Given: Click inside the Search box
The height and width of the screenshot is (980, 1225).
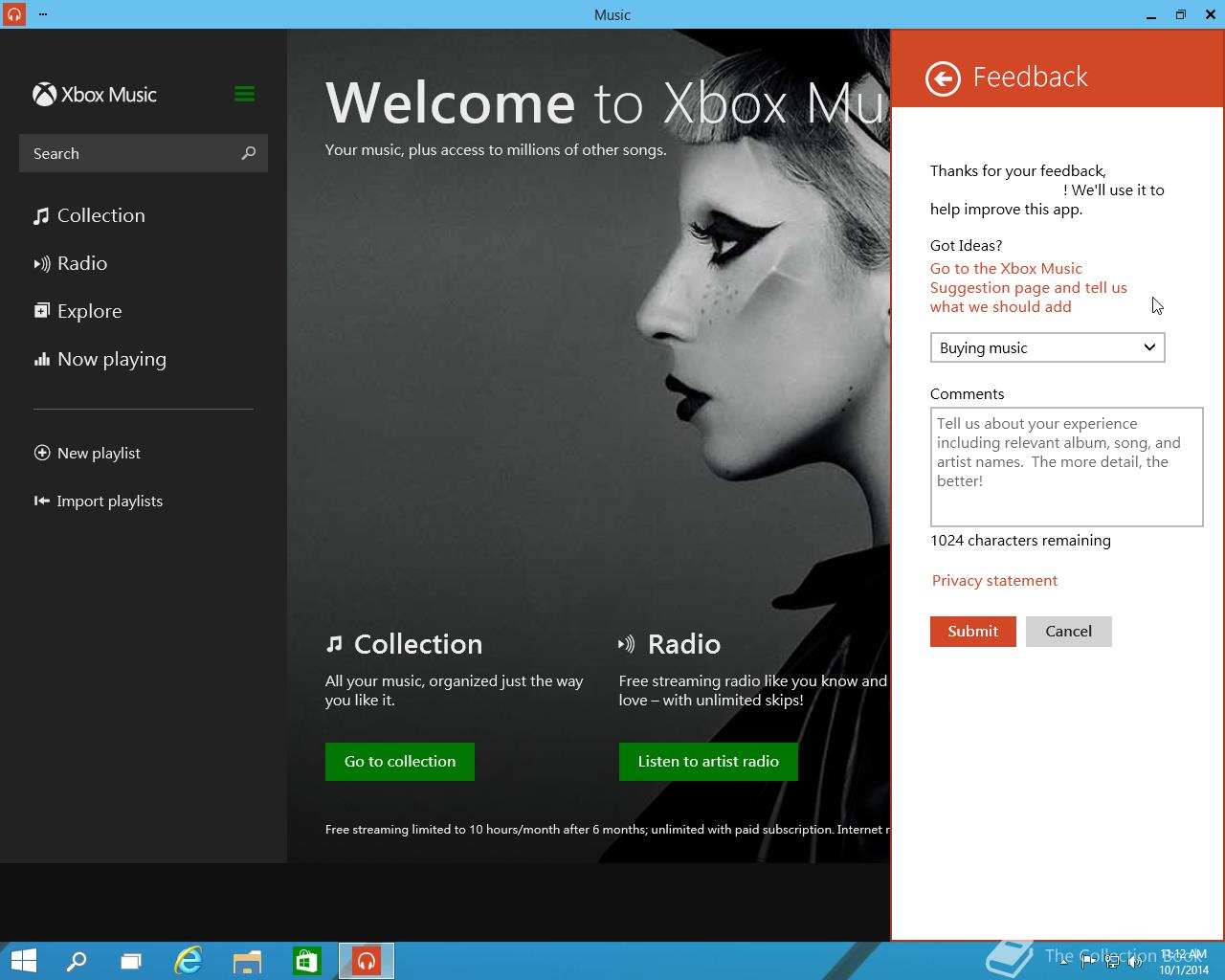Looking at the screenshot, I should [144, 153].
